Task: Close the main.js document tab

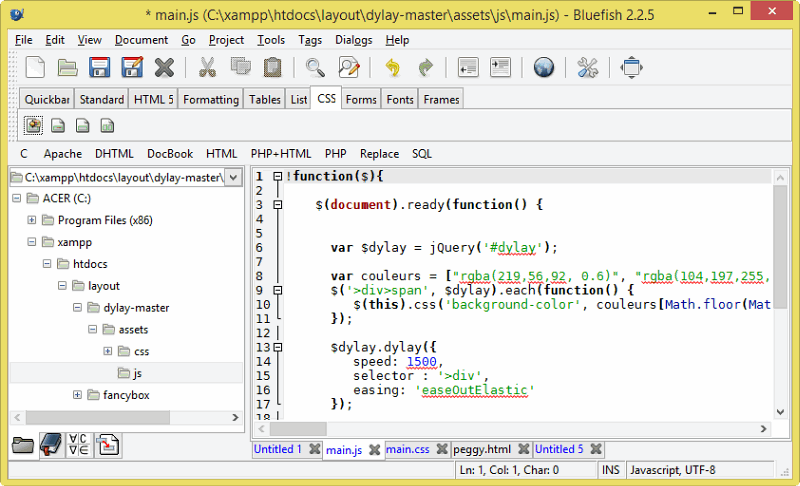Action: point(374,450)
